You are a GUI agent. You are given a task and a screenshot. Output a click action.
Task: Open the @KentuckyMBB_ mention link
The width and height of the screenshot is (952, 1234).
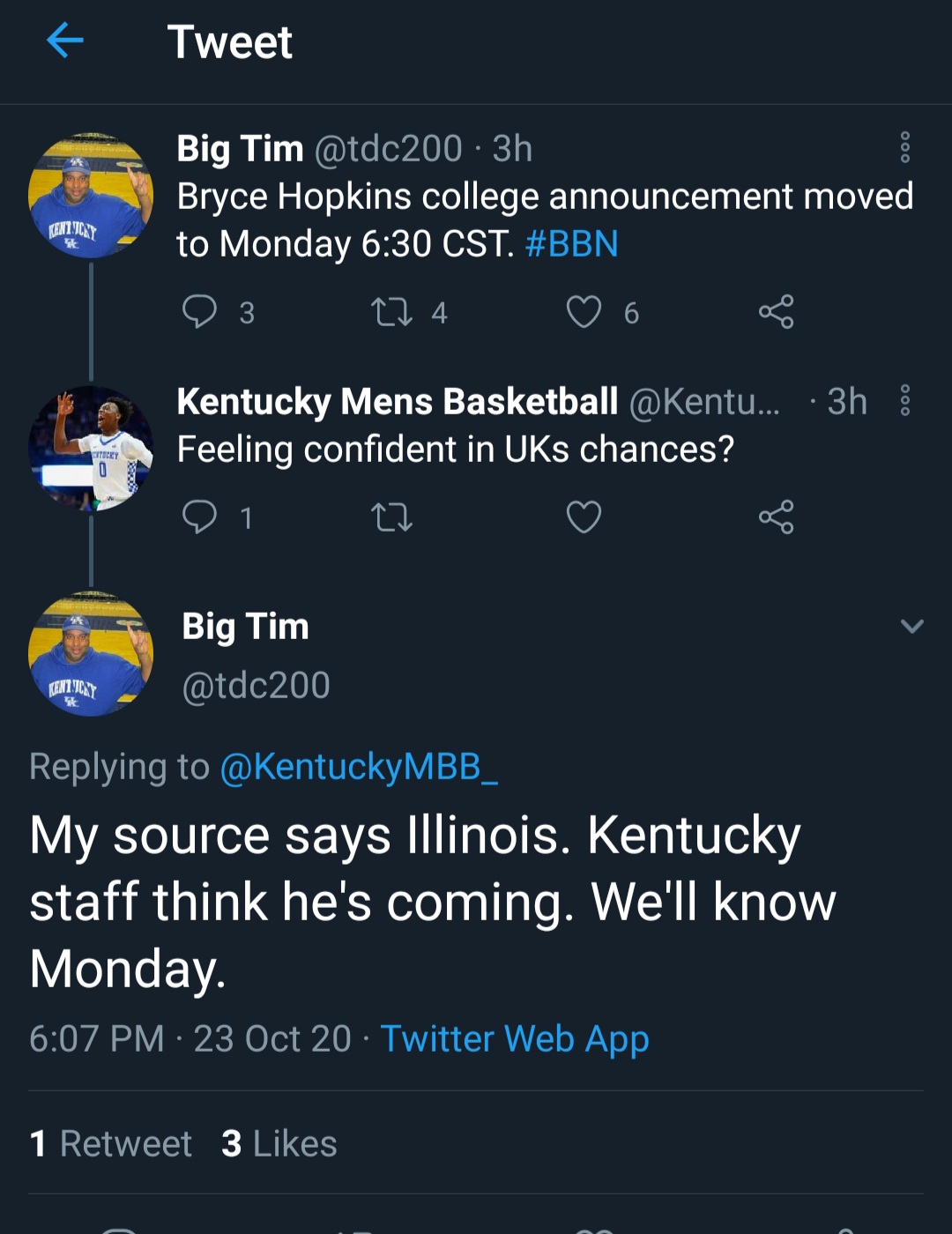point(358,767)
